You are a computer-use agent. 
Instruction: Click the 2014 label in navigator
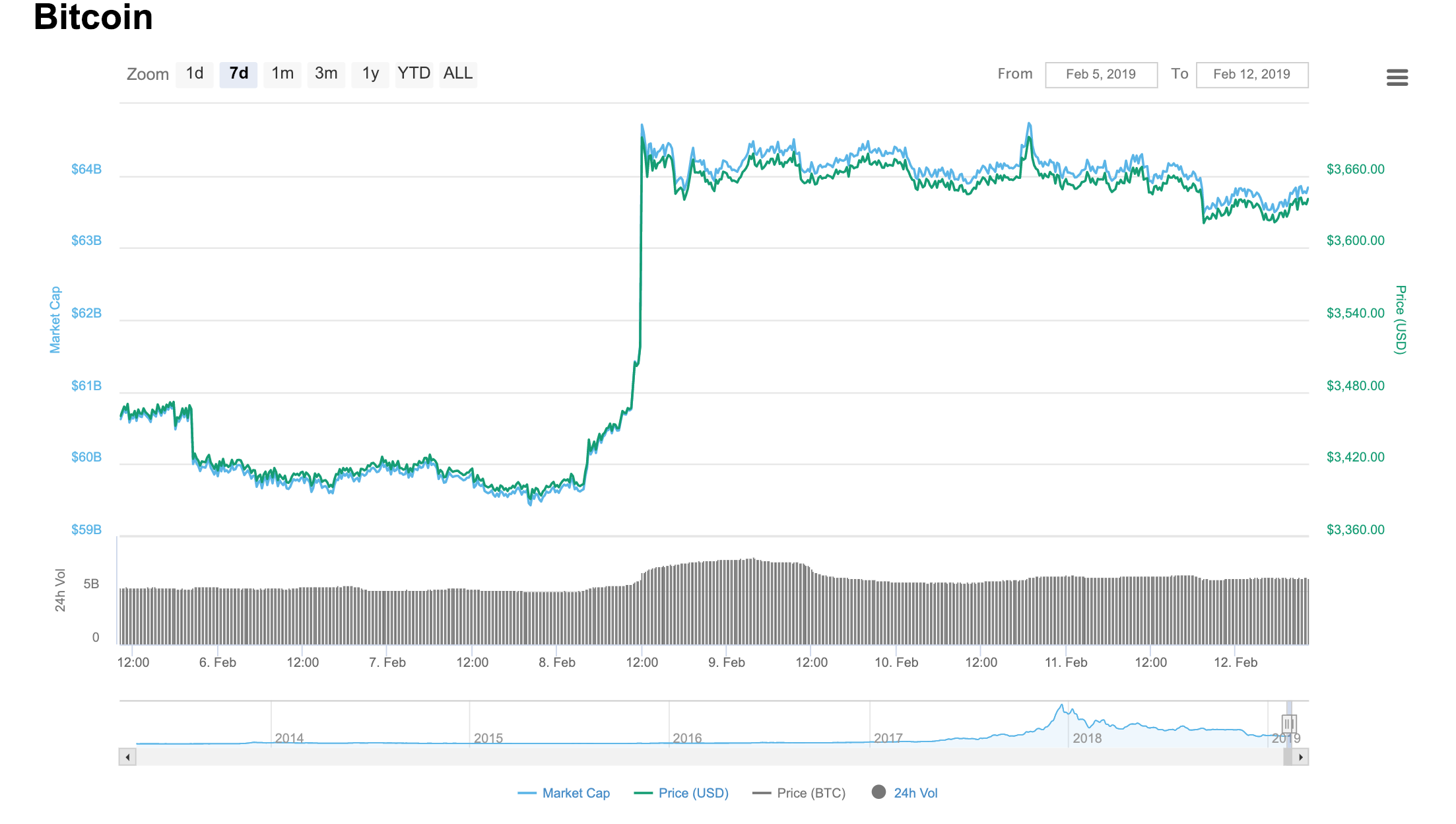(x=289, y=738)
